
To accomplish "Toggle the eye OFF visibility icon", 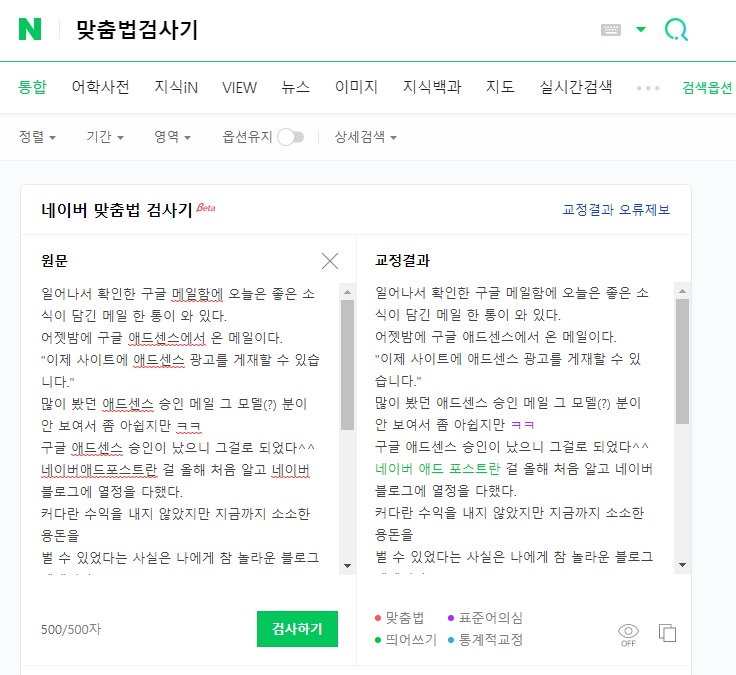I will click(x=629, y=635).
